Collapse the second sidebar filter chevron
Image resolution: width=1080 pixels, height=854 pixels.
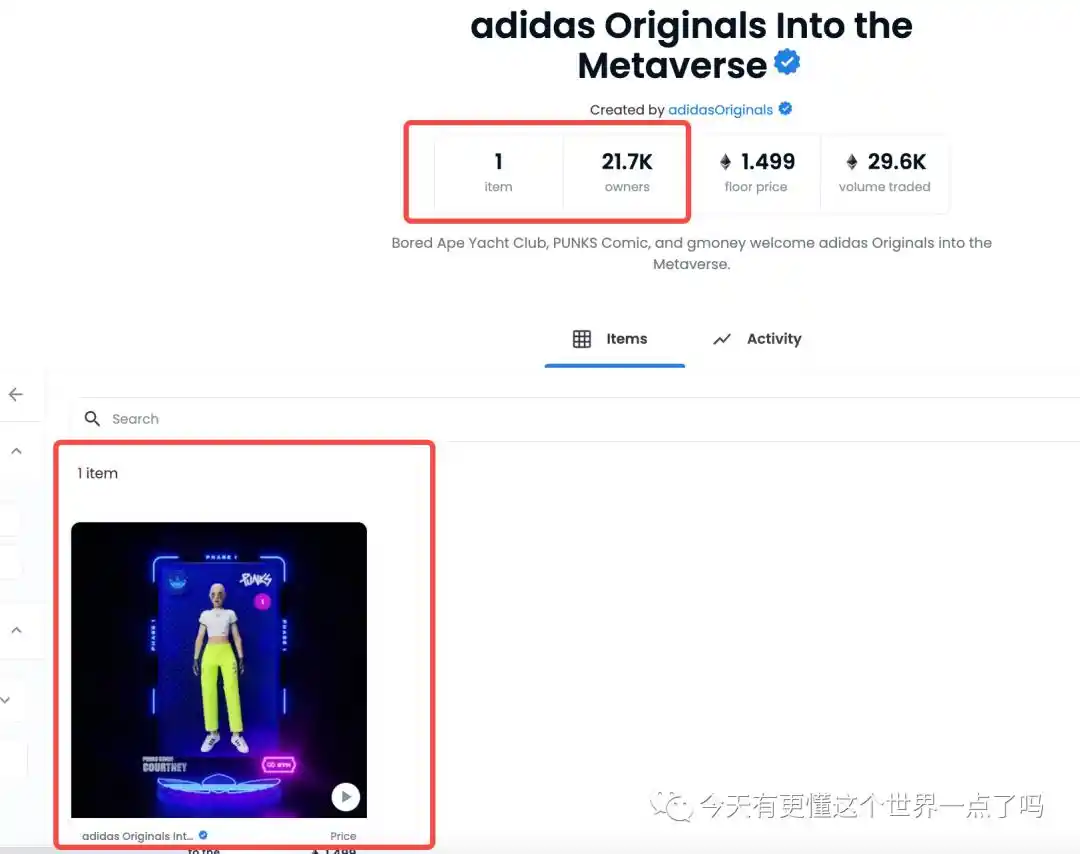(17, 630)
